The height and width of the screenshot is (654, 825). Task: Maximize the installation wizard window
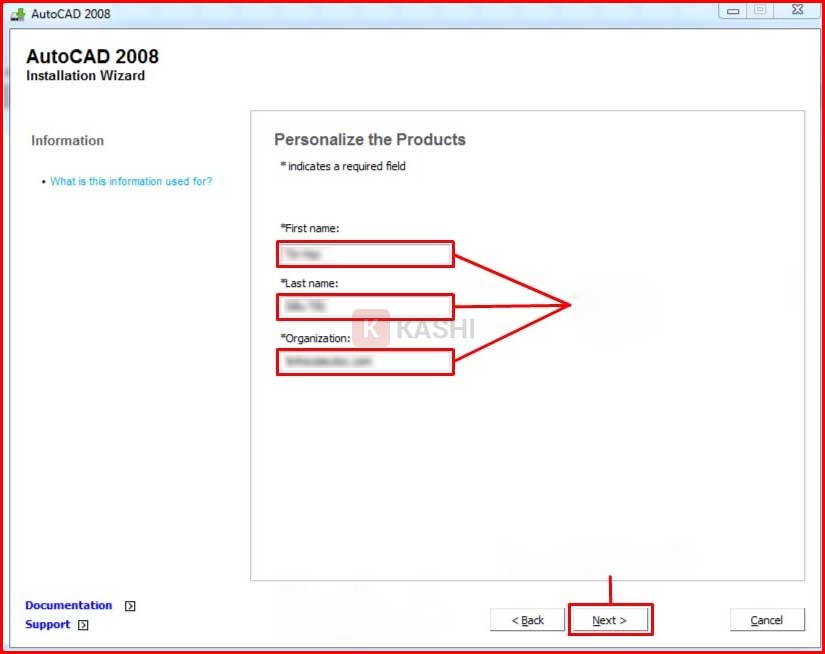click(760, 10)
